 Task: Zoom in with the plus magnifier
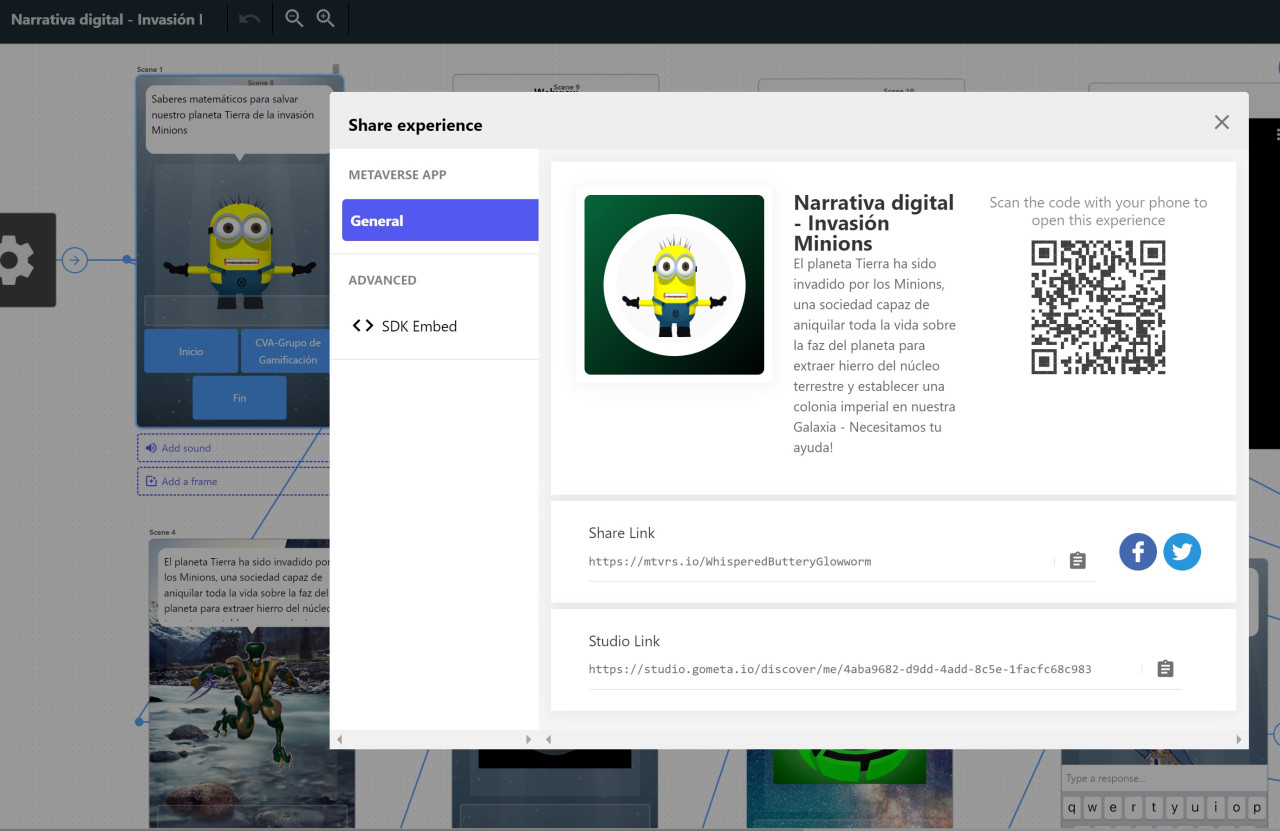[x=325, y=18]
